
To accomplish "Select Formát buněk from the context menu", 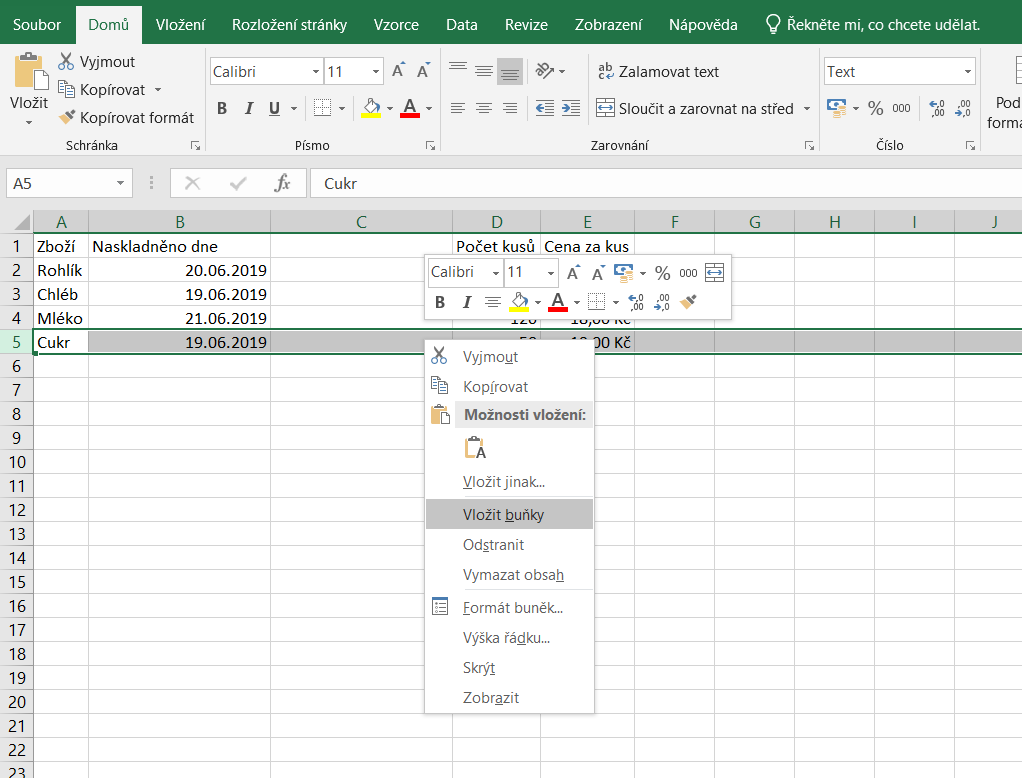I will point(513,606).
